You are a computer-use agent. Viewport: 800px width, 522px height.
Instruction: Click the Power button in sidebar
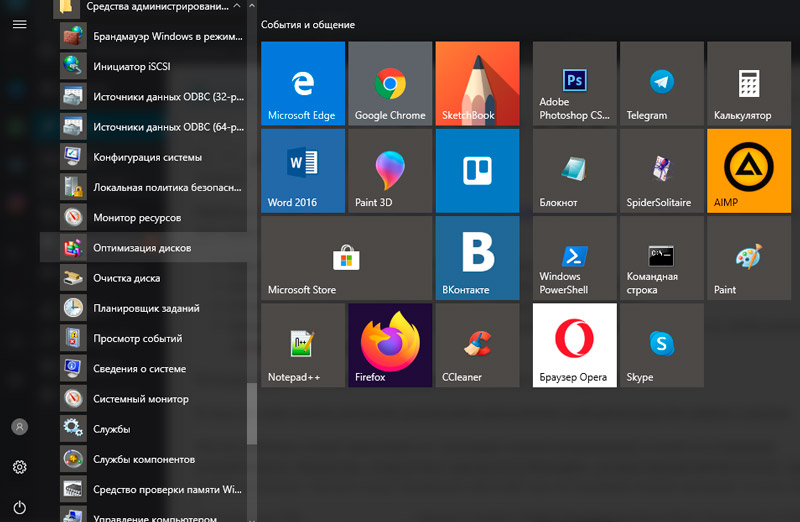point(19,507)
